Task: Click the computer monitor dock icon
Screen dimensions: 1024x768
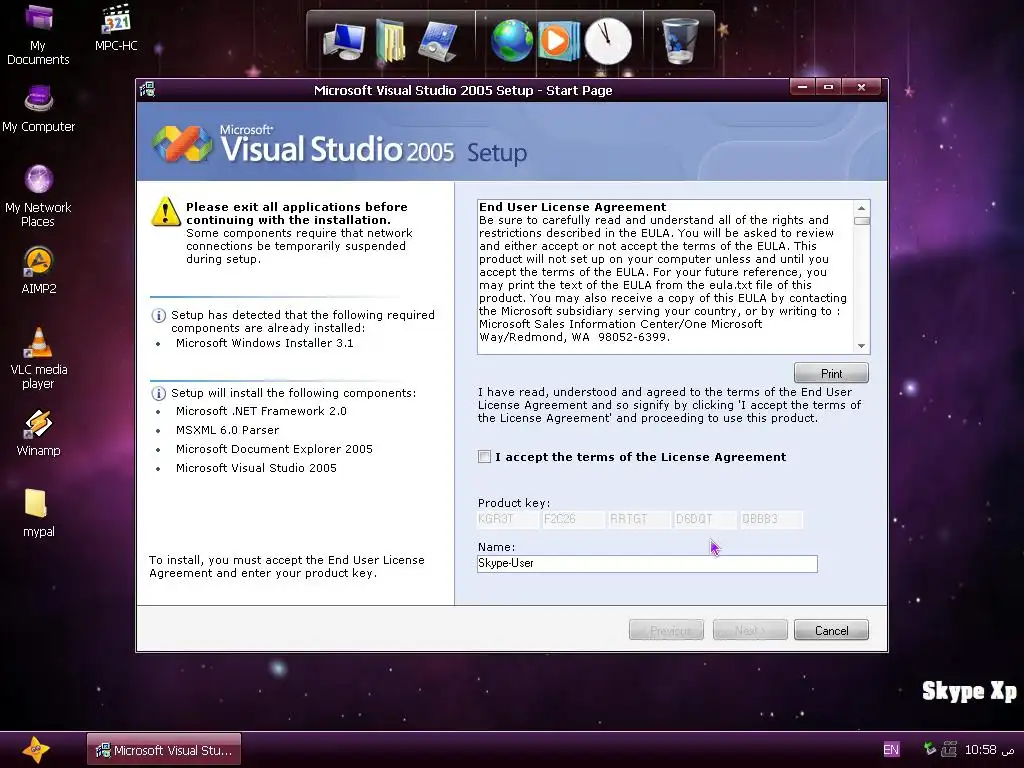Action: [x=344, y=41]
